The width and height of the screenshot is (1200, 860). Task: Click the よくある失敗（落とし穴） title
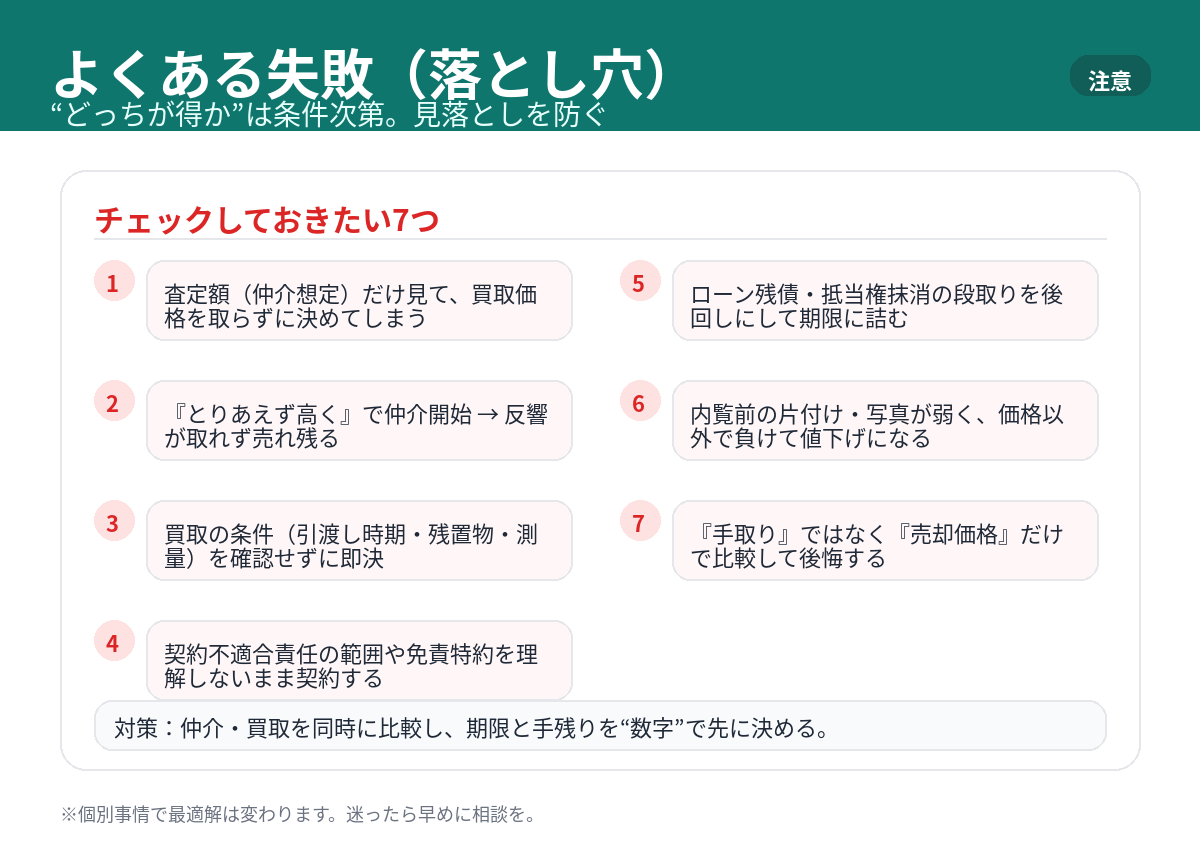point(360,73)
